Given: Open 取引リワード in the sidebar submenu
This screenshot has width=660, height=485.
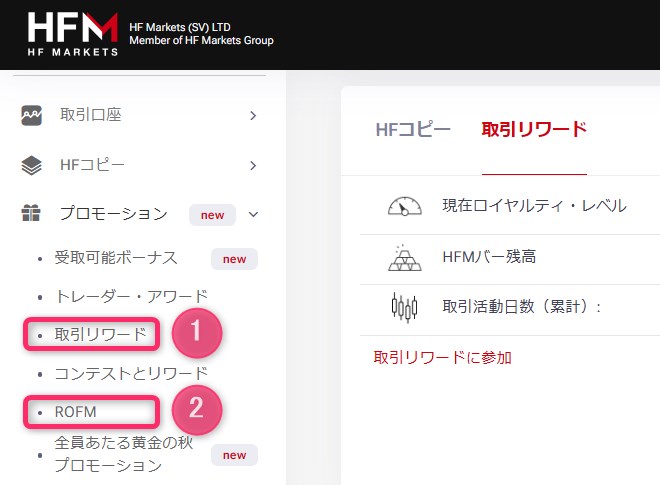Looking at the screenshot, I should [100, 335].
